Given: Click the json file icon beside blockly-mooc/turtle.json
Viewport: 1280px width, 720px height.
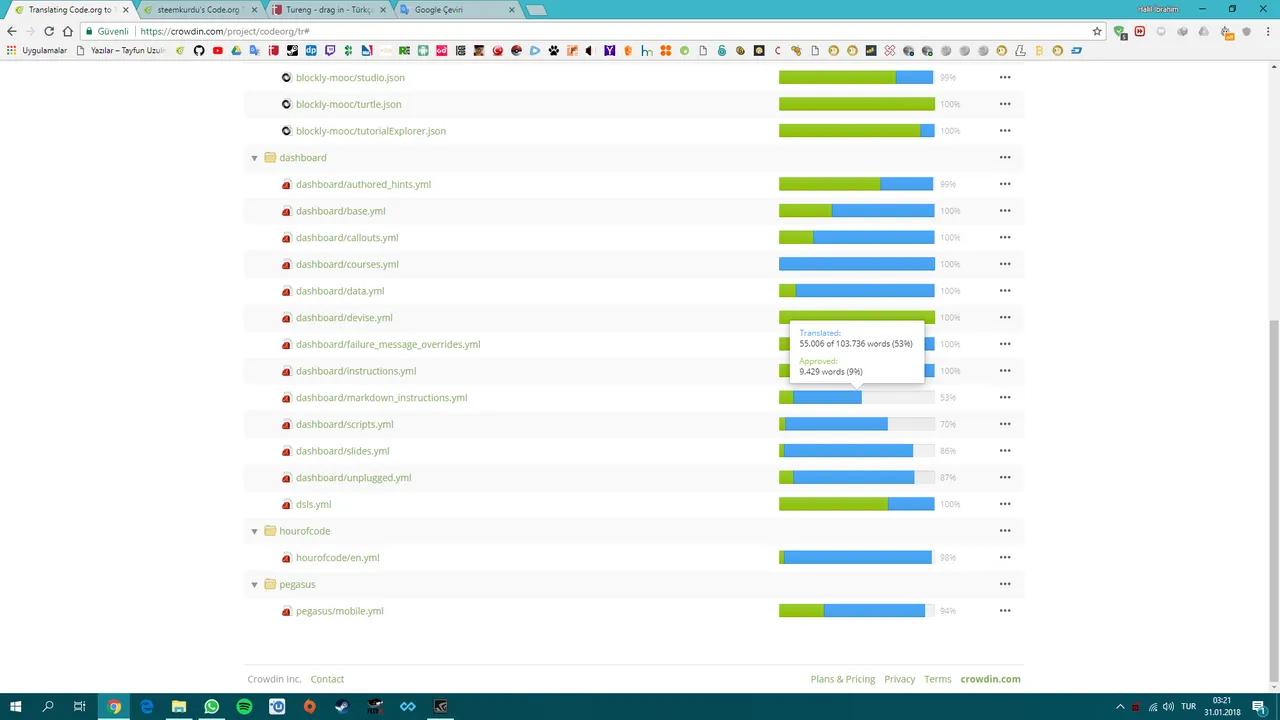Looking at the screenshot, I should (x=286, y=104).
